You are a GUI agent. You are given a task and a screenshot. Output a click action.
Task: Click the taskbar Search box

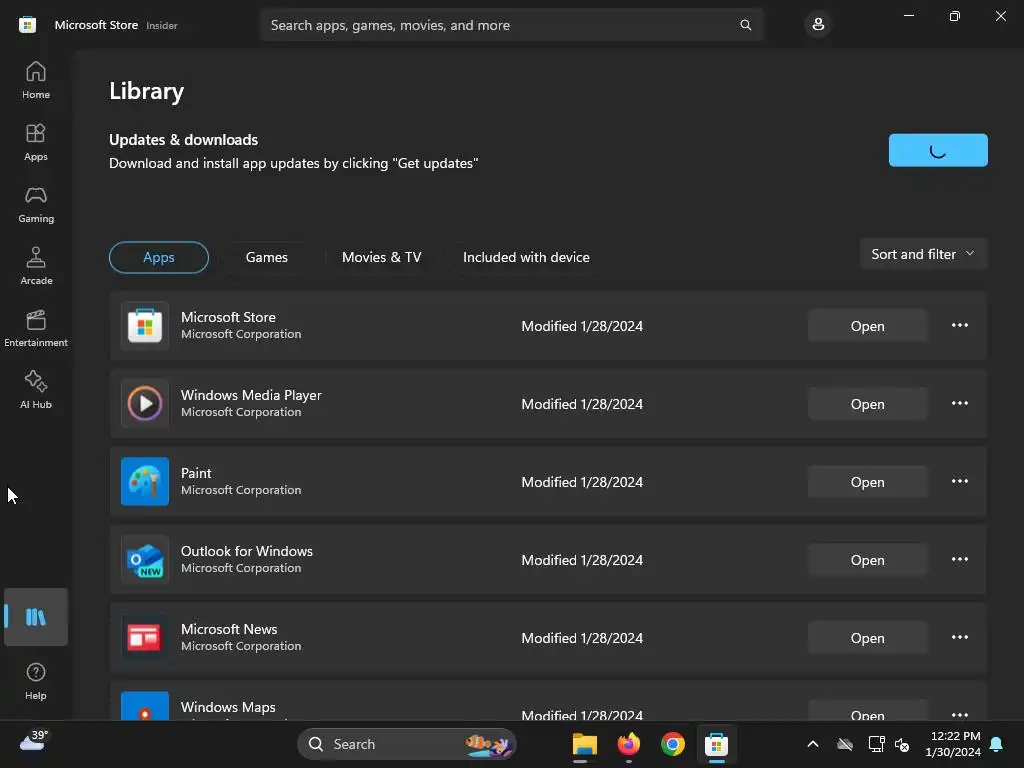(x=407, y=744)
